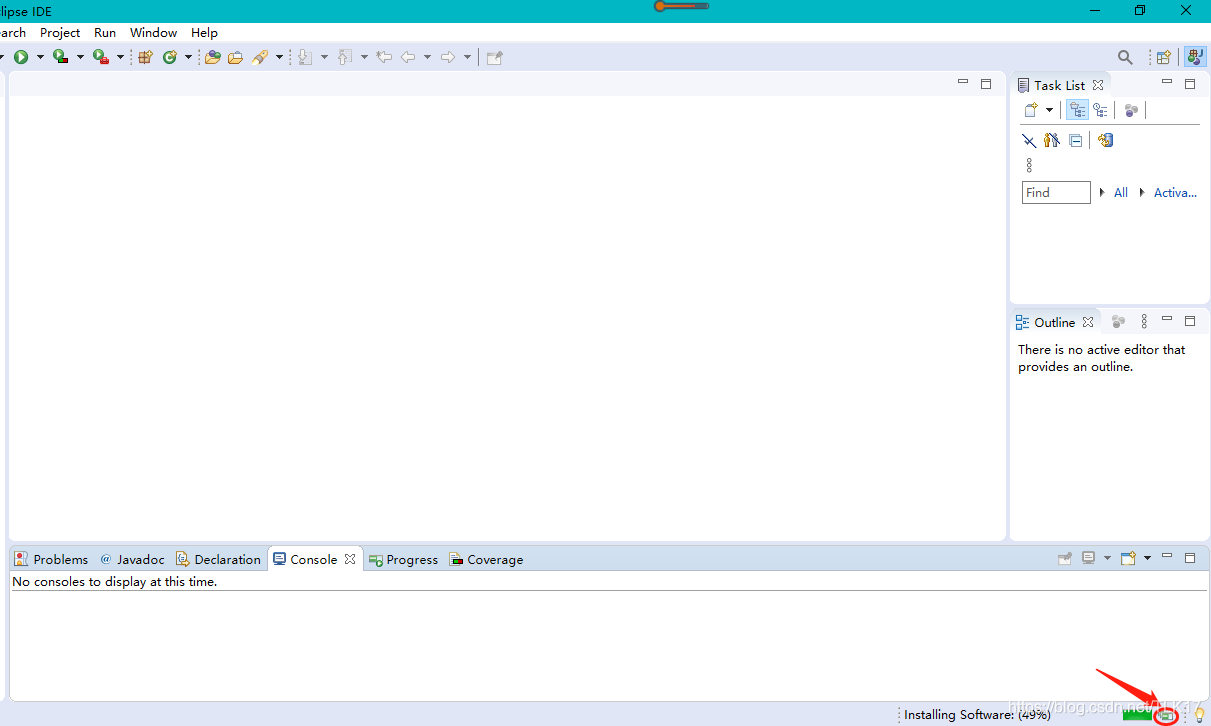The height and width of the screenshot is (726, 1211).
Task: Click the Search flashlight toolbar icon
Action: point(260,57)
